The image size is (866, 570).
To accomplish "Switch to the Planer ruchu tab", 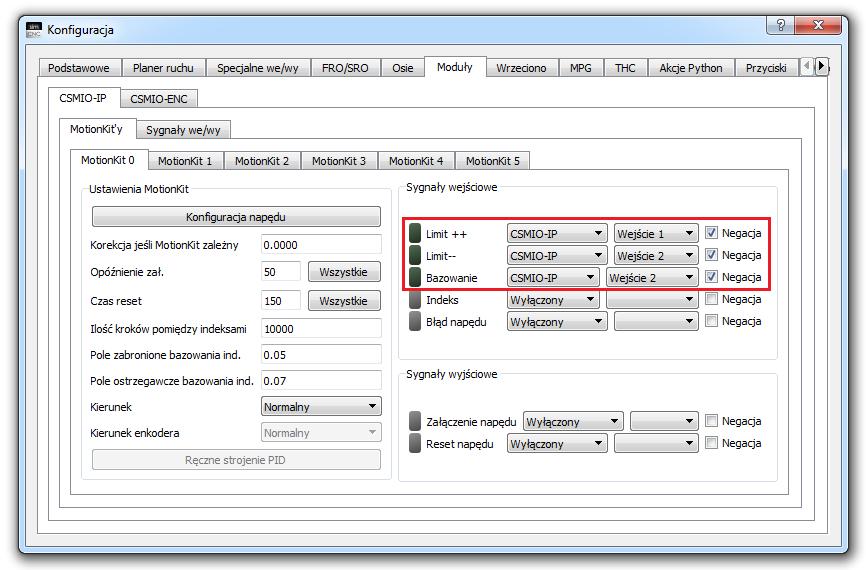I will point(163,68).
